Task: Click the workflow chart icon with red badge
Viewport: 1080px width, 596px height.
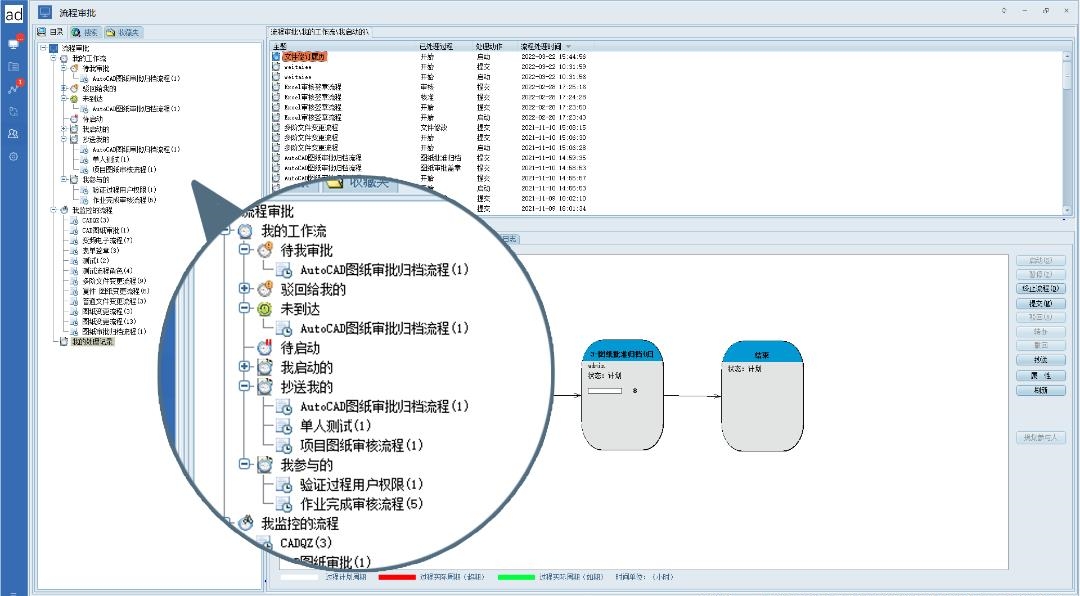Action: click(14, 89)
